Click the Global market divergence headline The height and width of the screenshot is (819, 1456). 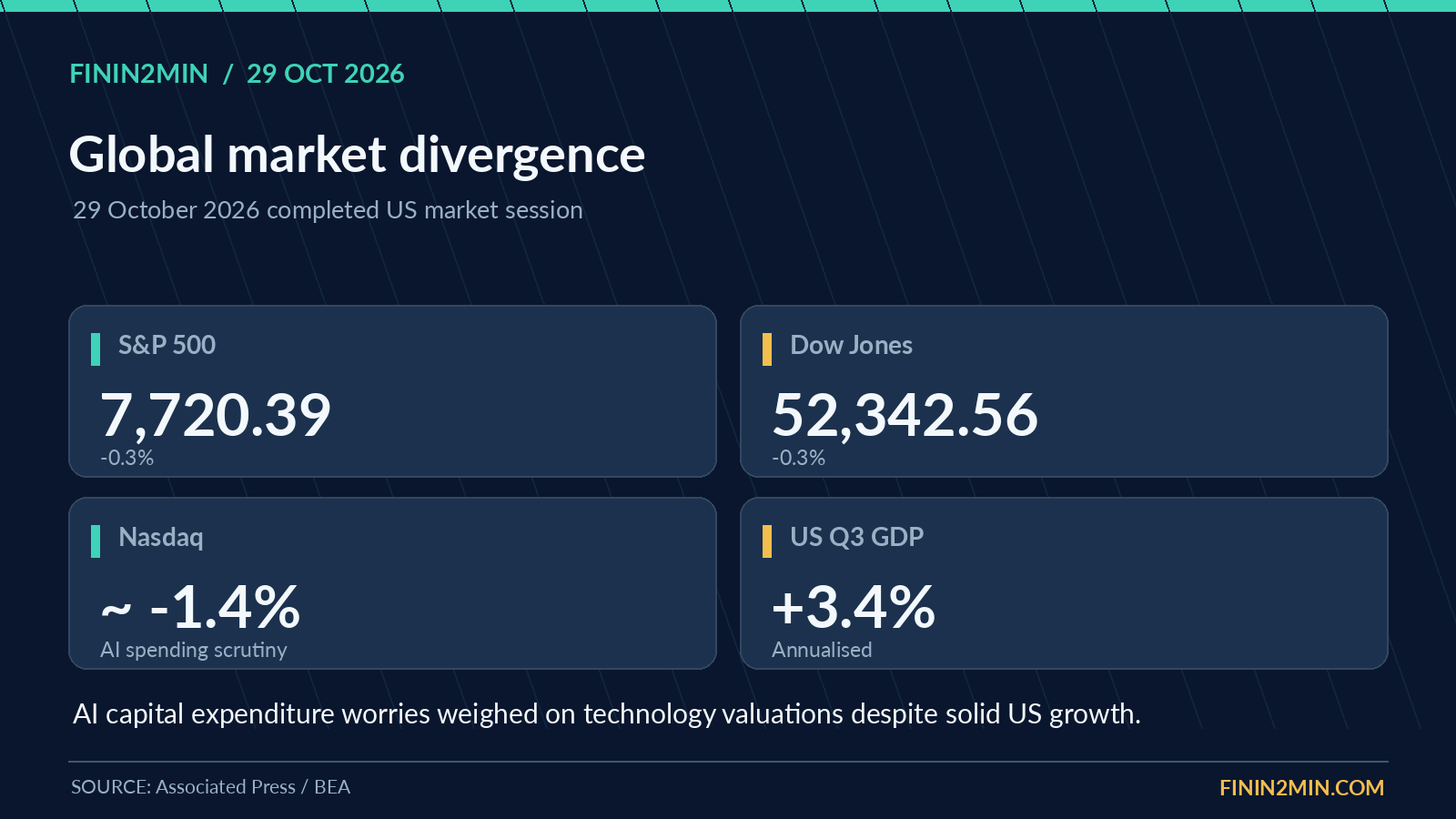click(358, 155)
